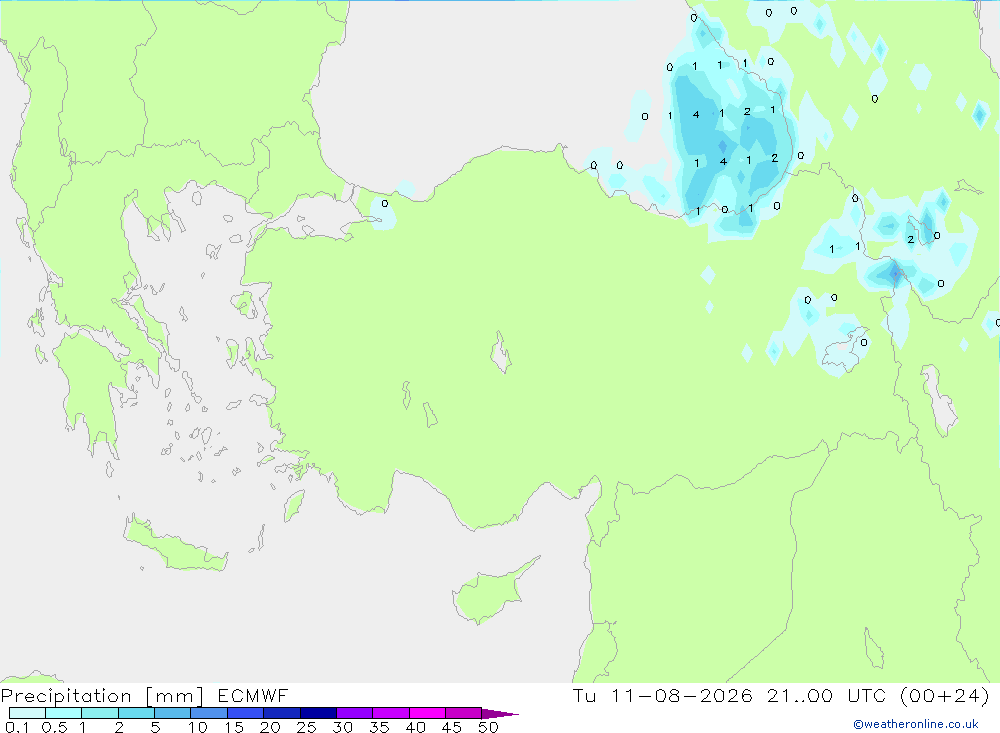The image size is (1000, 733).
Task: Click the 'Precipitation' title text
Action: coord(66,696)
